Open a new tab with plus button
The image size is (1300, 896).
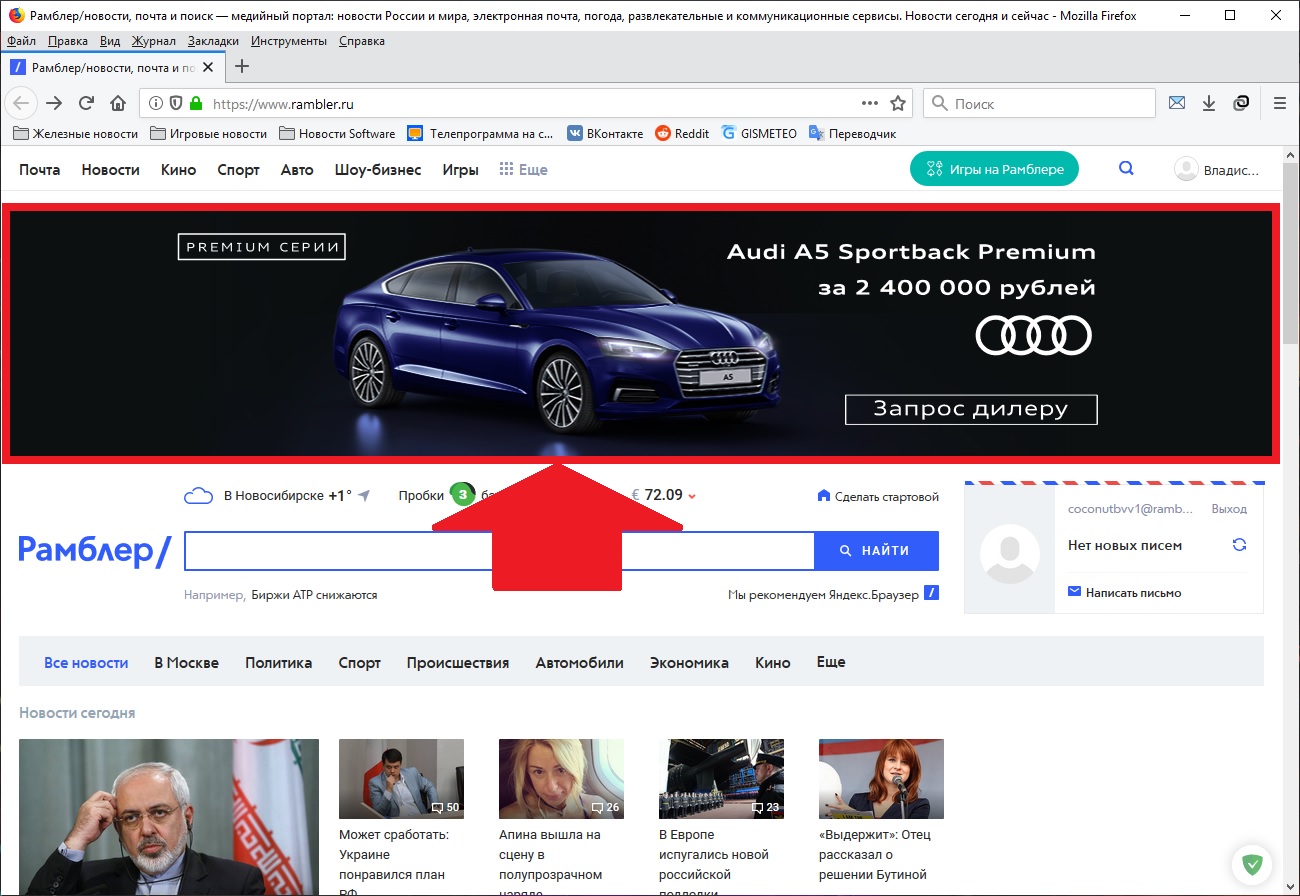pyautogui.click(x=241, y=67)
